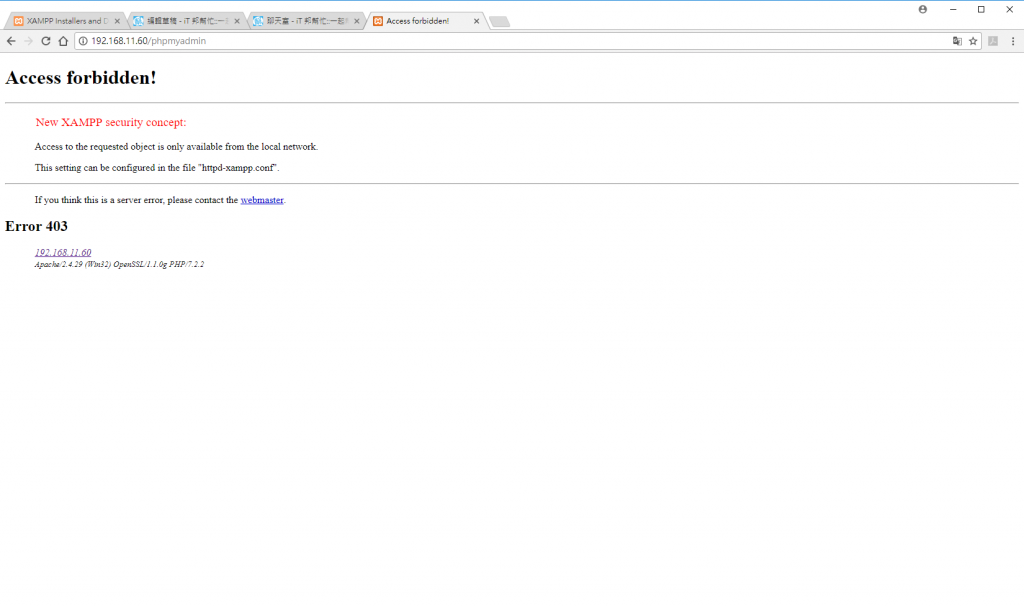Screen dimensions: 1024x606
Task: Switch to the XAMPP Installers tab
Action: point(64,21)
